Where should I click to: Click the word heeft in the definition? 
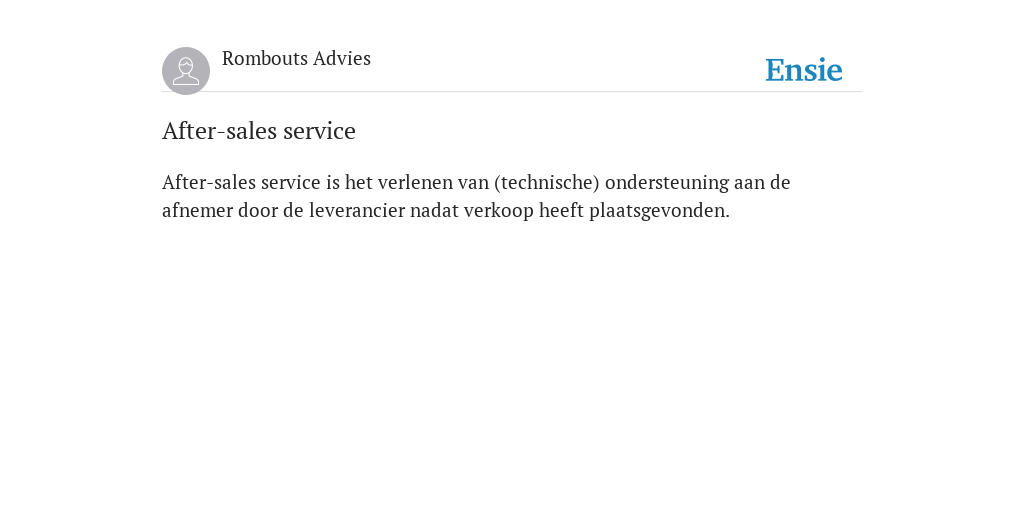562,211
